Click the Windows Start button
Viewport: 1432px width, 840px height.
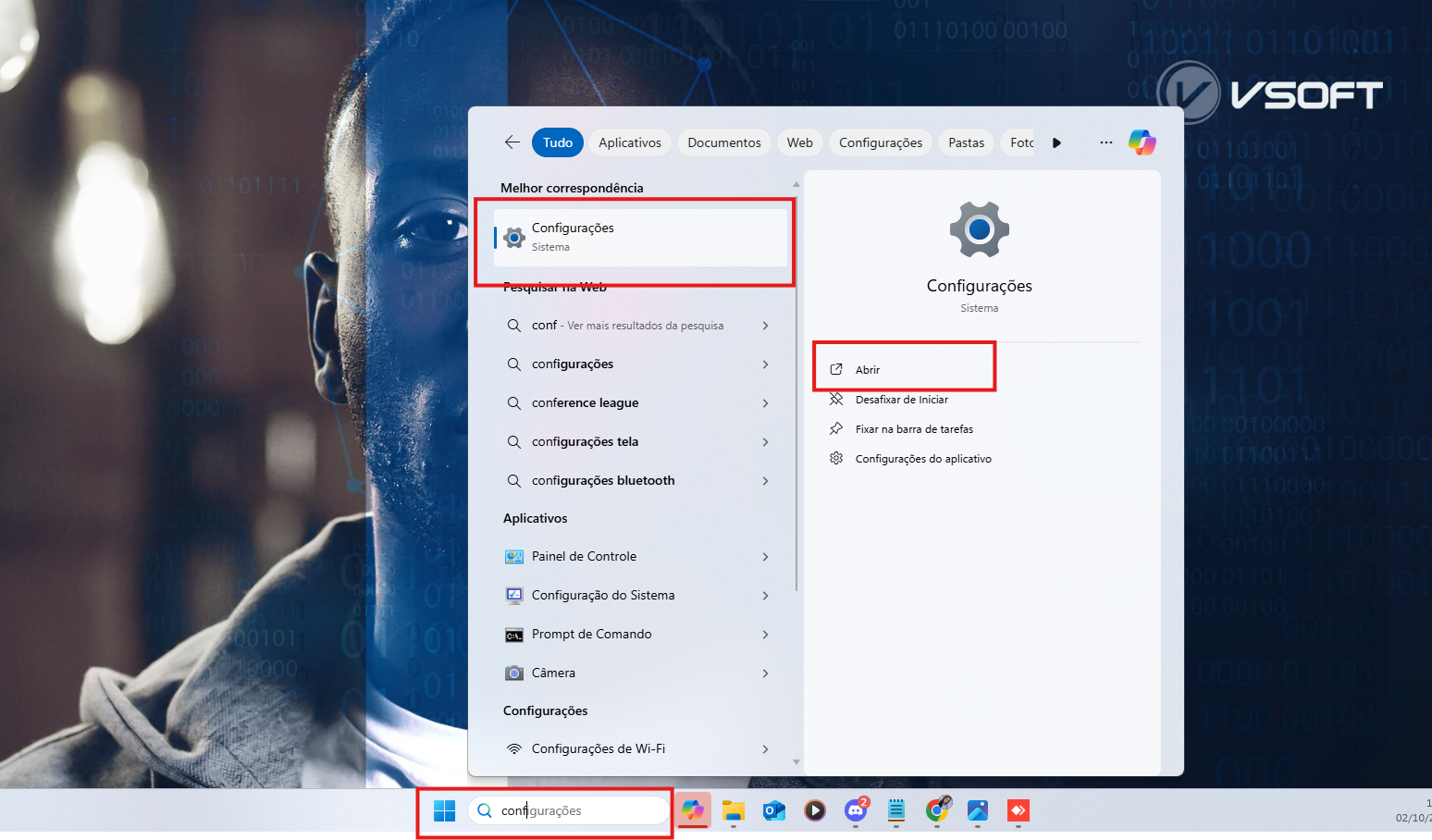444,811
